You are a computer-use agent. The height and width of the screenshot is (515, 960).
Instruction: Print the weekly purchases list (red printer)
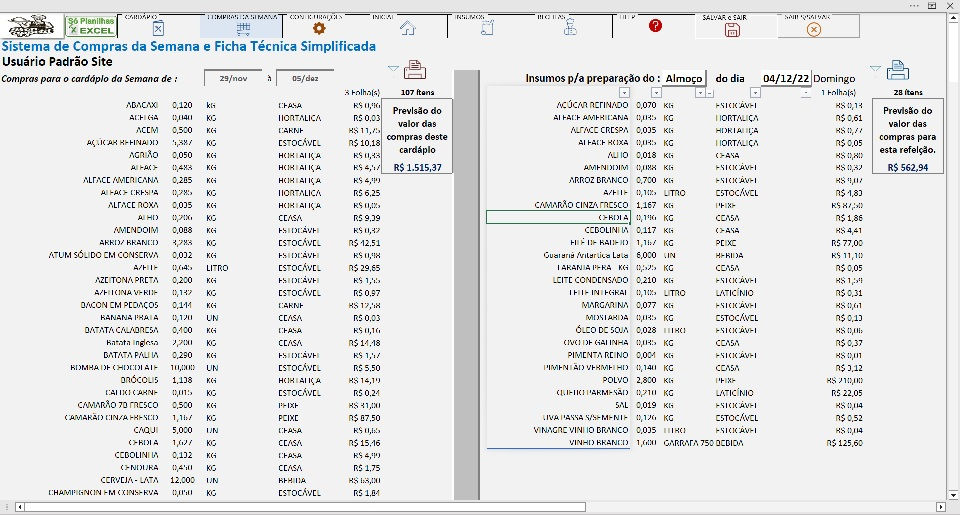[414, 70]
